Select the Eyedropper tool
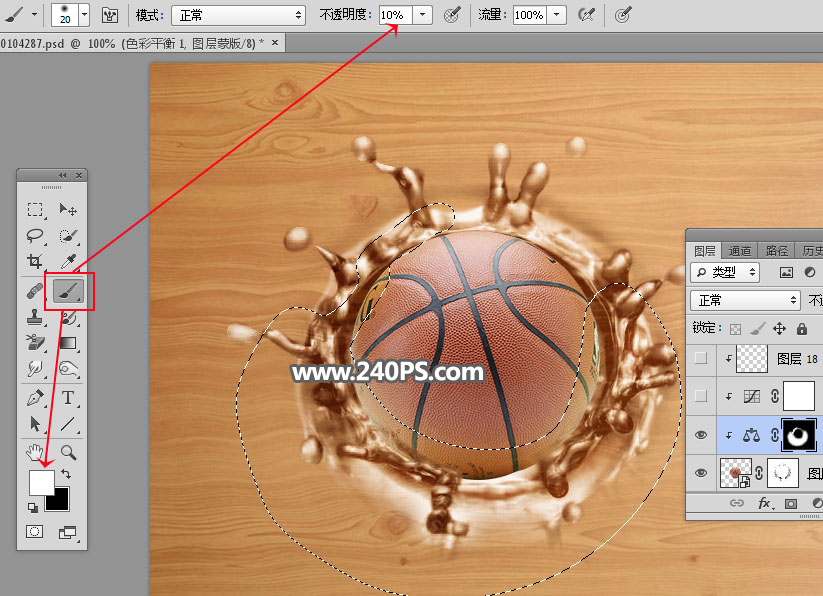Image resolution: width=823 pixels, height=596 pixels. pyautogui.click(x=68, y=261)
